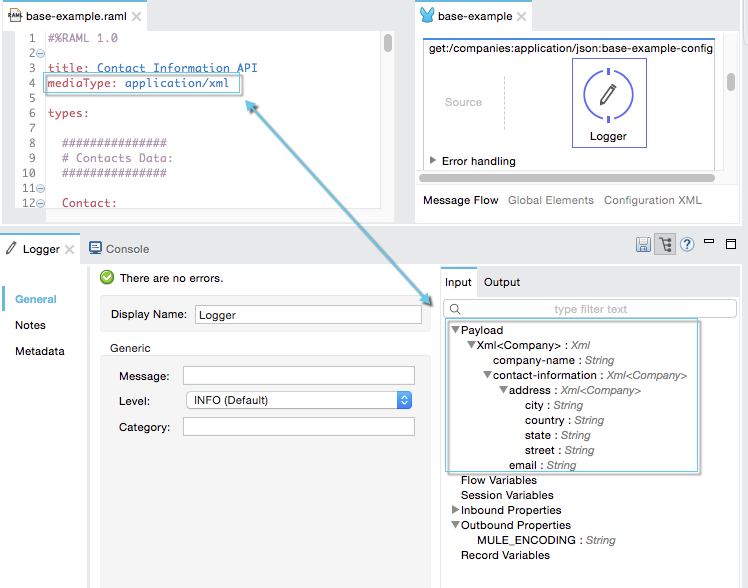Collapse the fold marker at line 2
748x588 pixels.
(x=41, y=53)
